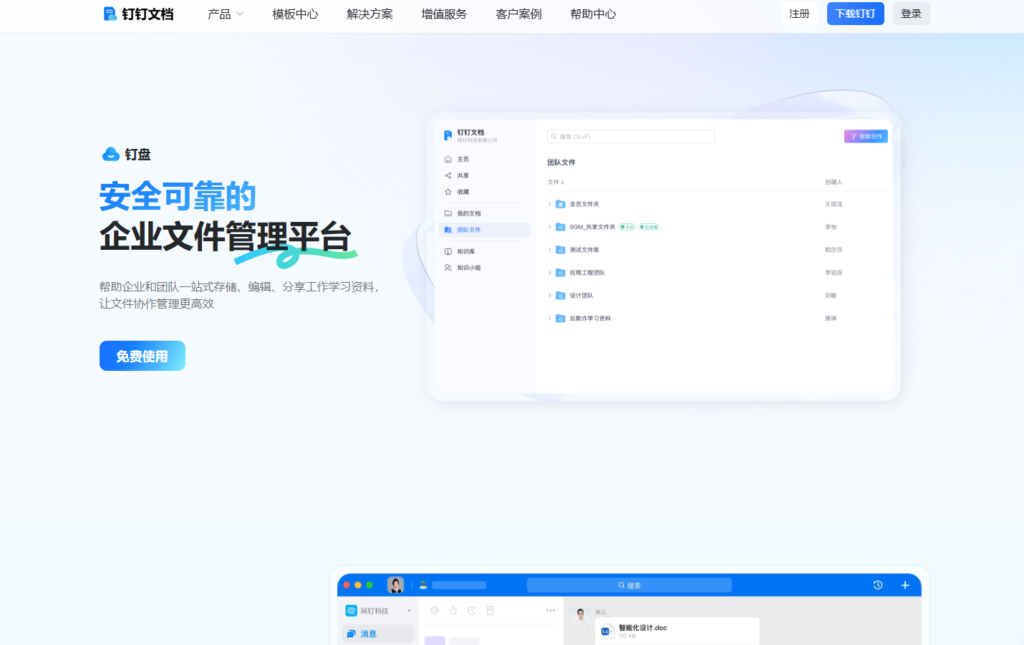Click the 智能创作 AI creation button
The width and height of the screenshot is (1024, 645).
866,135
